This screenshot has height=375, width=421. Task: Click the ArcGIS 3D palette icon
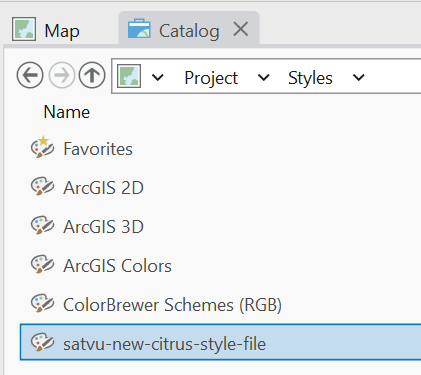tap(42, 225)
